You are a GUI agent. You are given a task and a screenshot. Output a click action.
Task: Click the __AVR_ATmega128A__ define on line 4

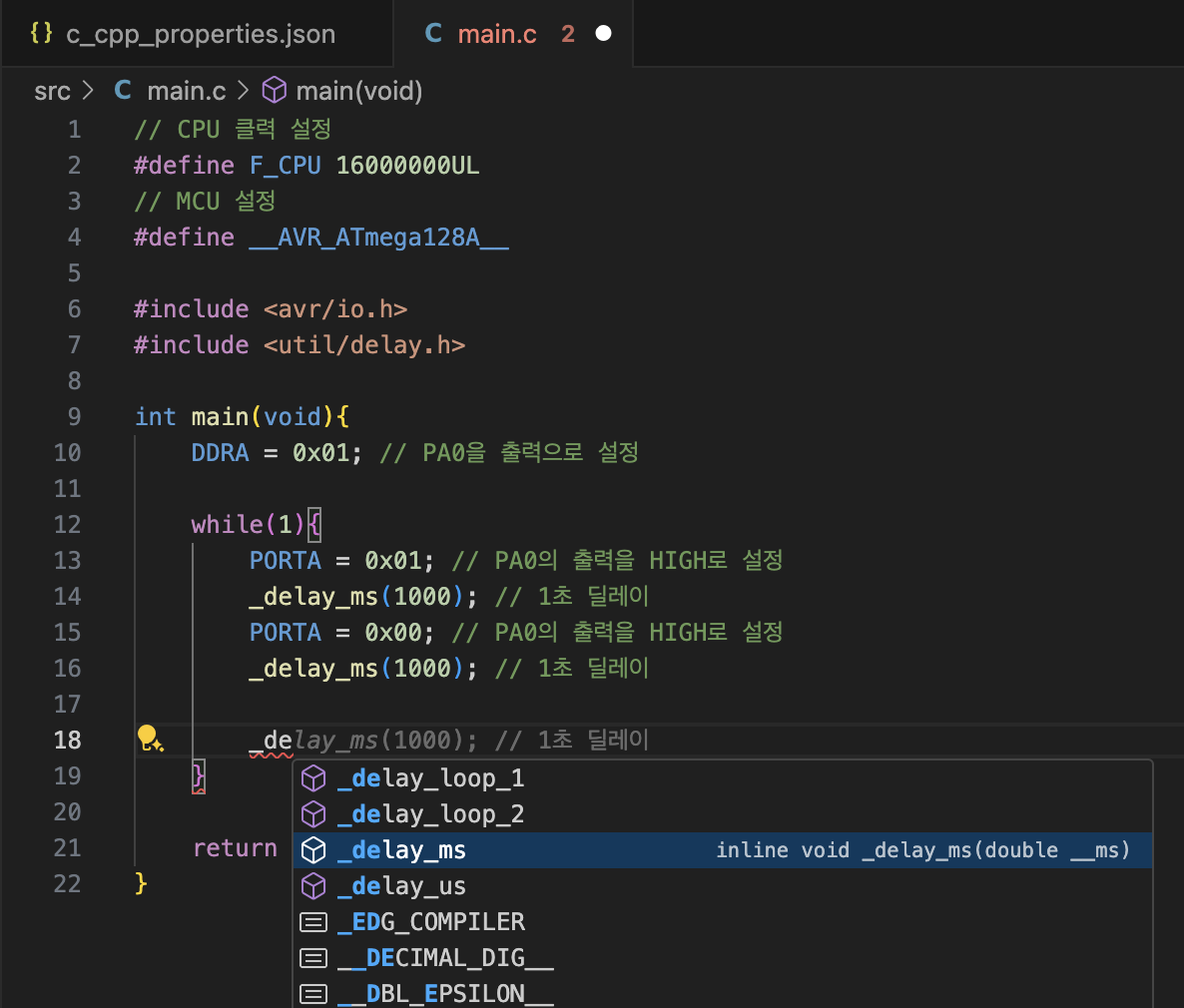[x=379, y=238]
